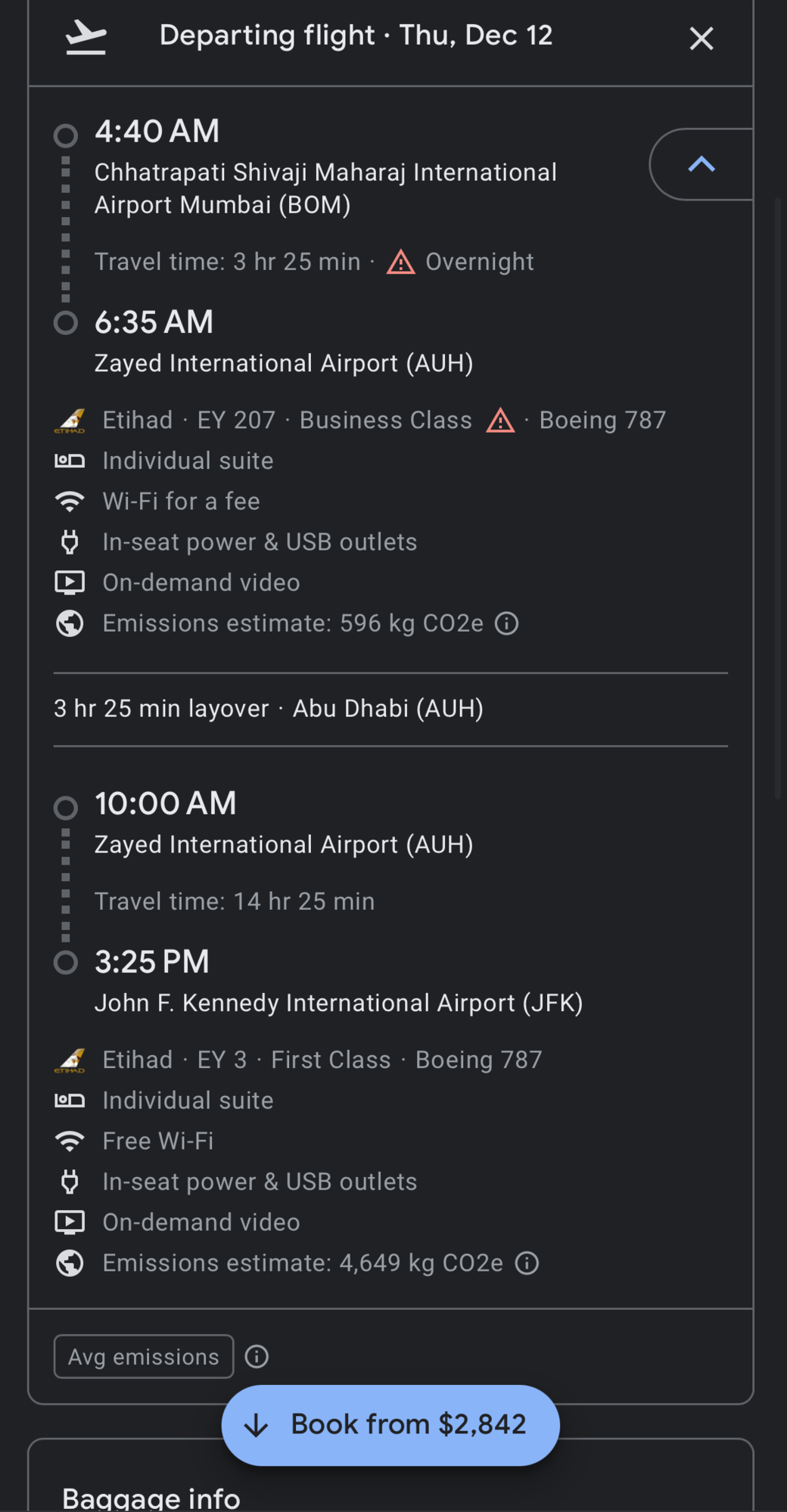Collapse flight details with the up chevron
The width and height of the screenshot is (787, 1512).
701,164
